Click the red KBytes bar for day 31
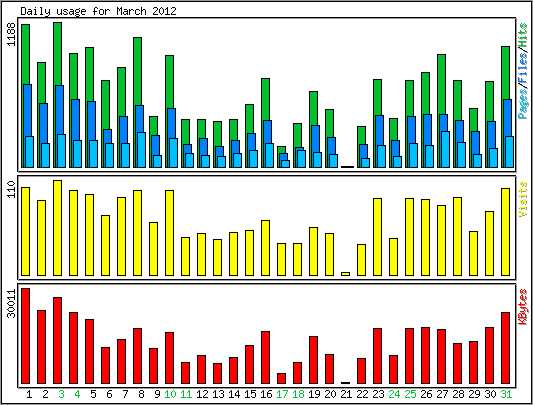Viewport: 533px width, 405px height. pos(505,348)
